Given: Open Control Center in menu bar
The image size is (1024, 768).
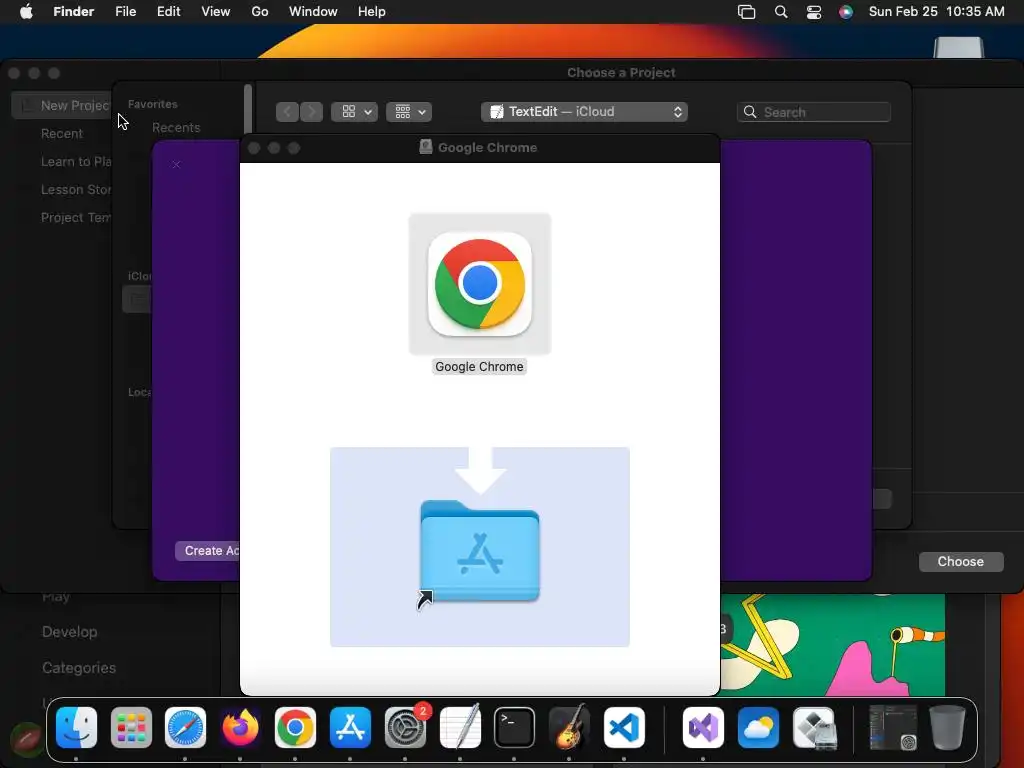Looking at the screenshot, I should (x=814, y=12).
